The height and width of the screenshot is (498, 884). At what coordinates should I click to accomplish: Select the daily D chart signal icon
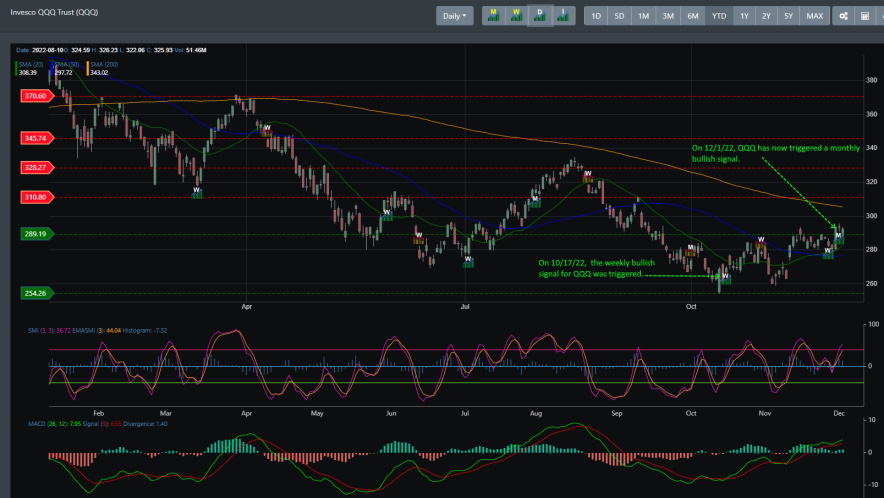540,16
